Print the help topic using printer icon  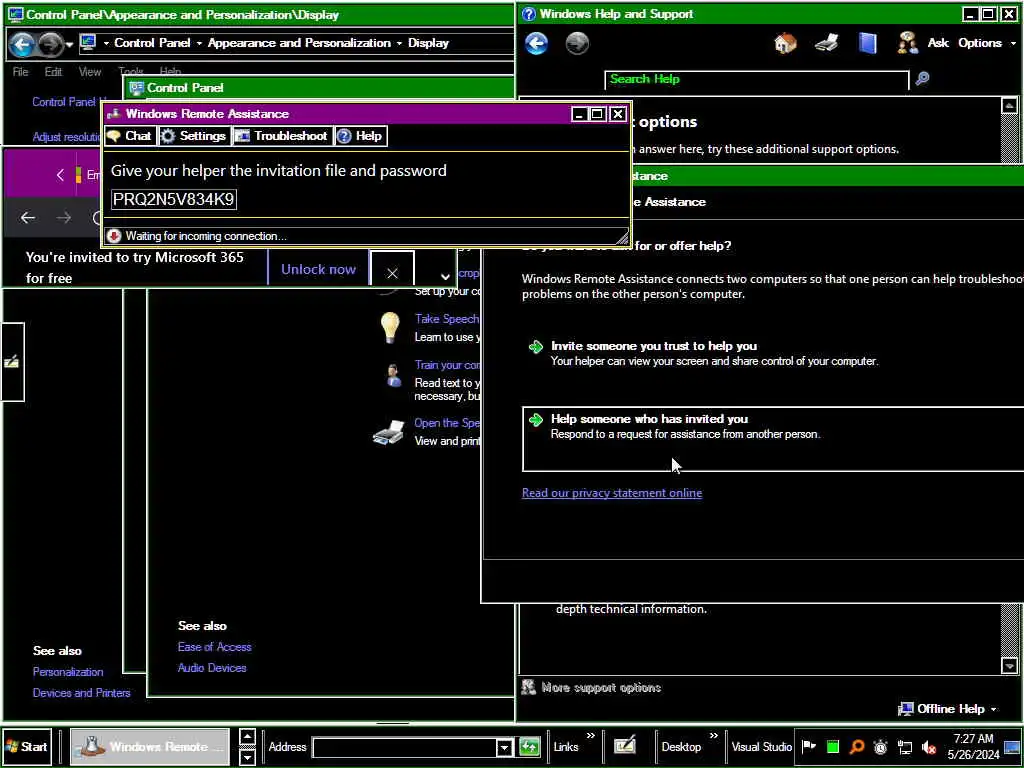click(826, 44)
